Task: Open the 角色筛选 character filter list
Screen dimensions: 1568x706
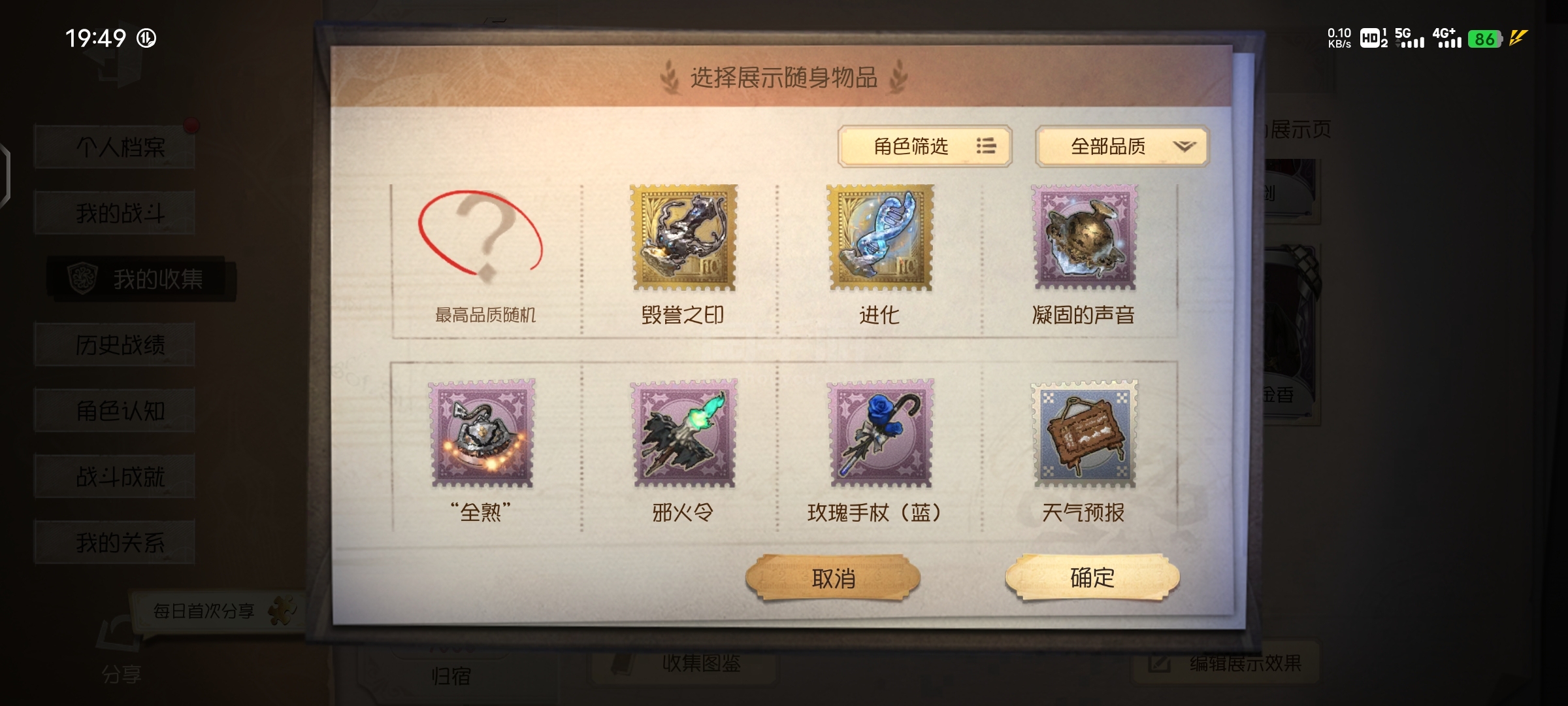Action: 924,146
